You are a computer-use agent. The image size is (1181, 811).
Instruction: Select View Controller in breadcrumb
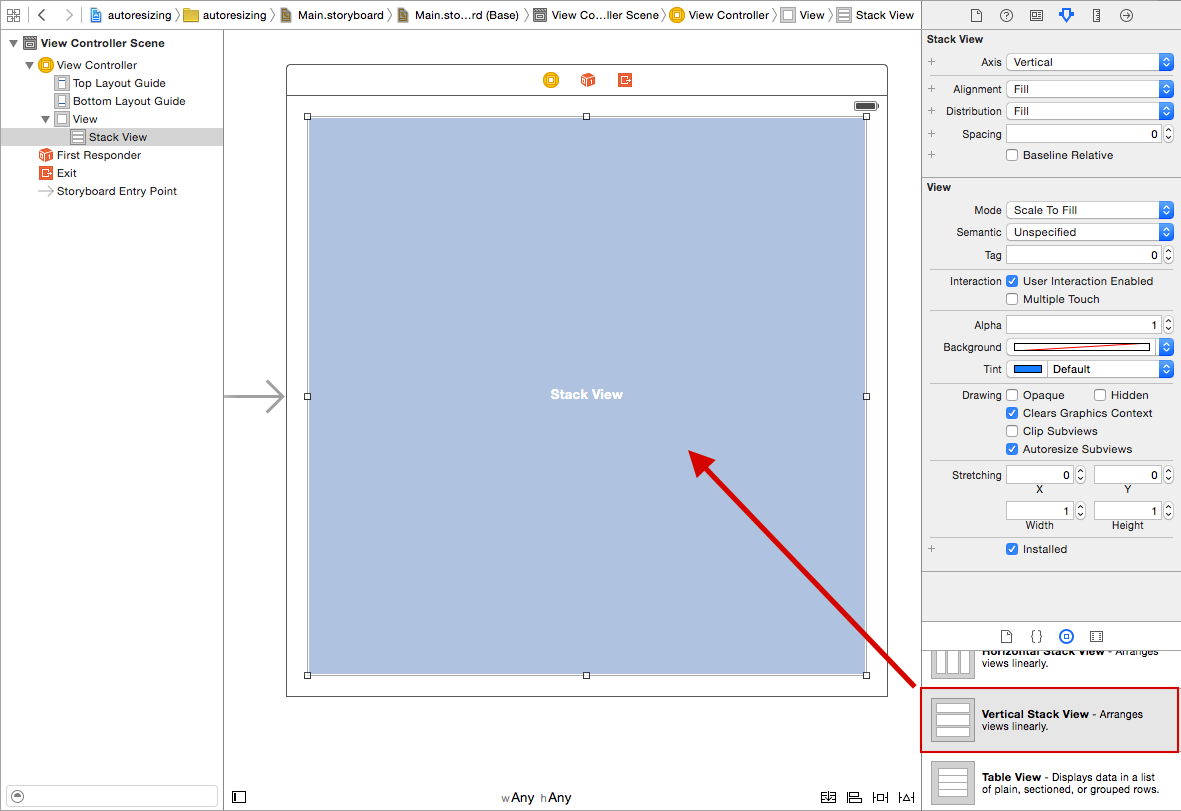[x=719, y=15]
